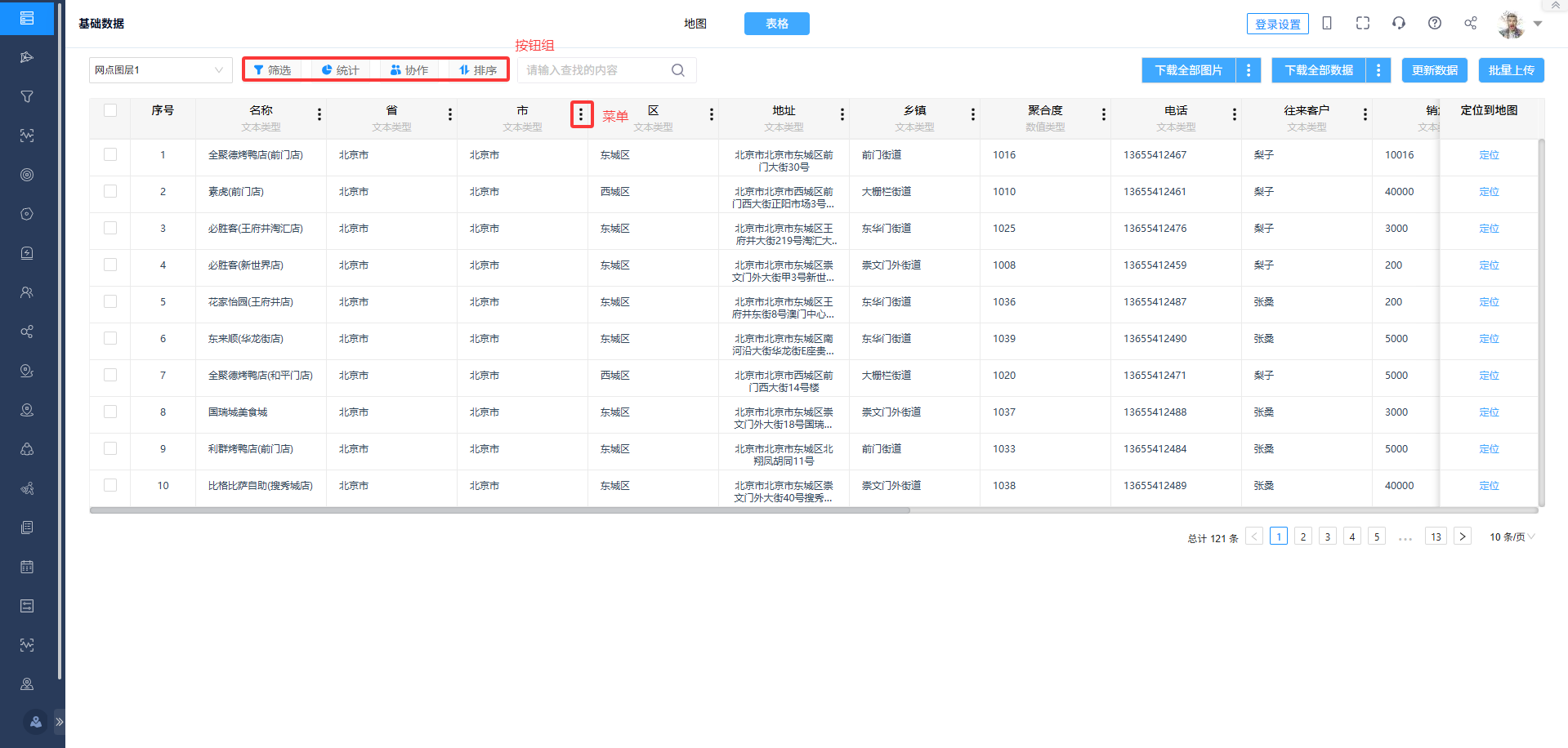Click 定位 link for row 3
Viewport: 1568px width, 748px height.
pyautogui.click(x=1489, y=229)
